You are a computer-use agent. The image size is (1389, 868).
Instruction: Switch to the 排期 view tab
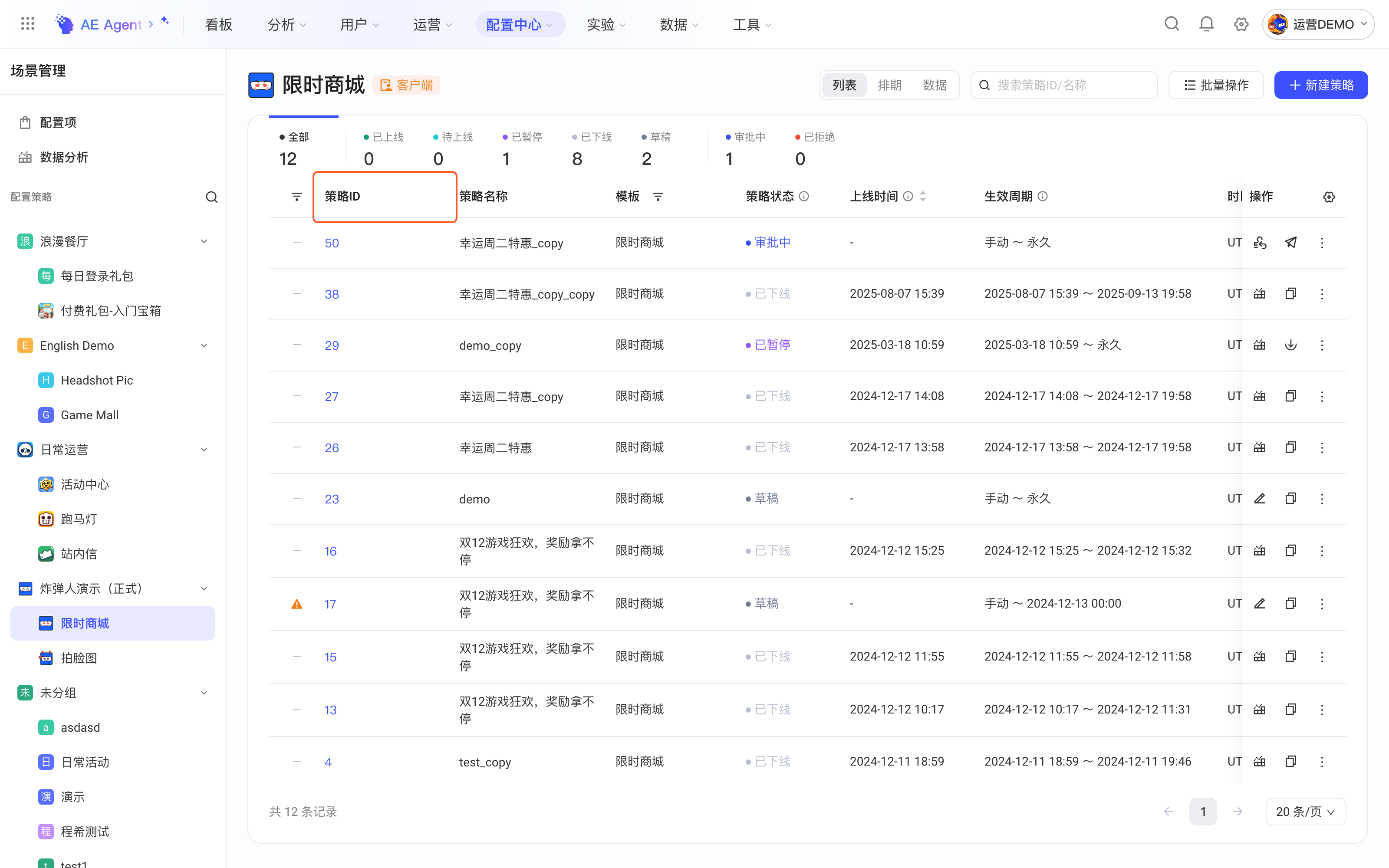click(x=890, y=85)
